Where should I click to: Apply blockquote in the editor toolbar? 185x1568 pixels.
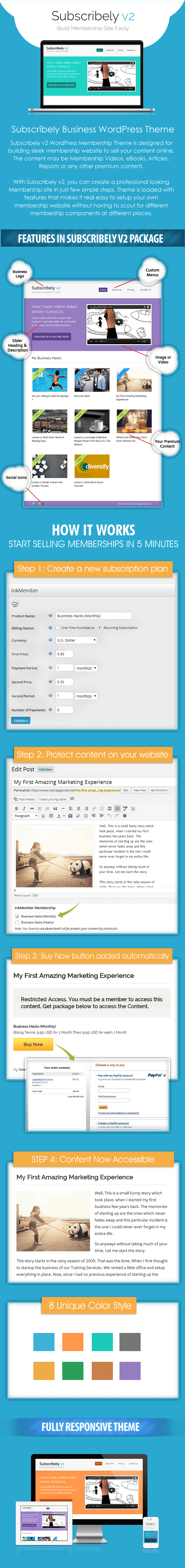point(55,808)
